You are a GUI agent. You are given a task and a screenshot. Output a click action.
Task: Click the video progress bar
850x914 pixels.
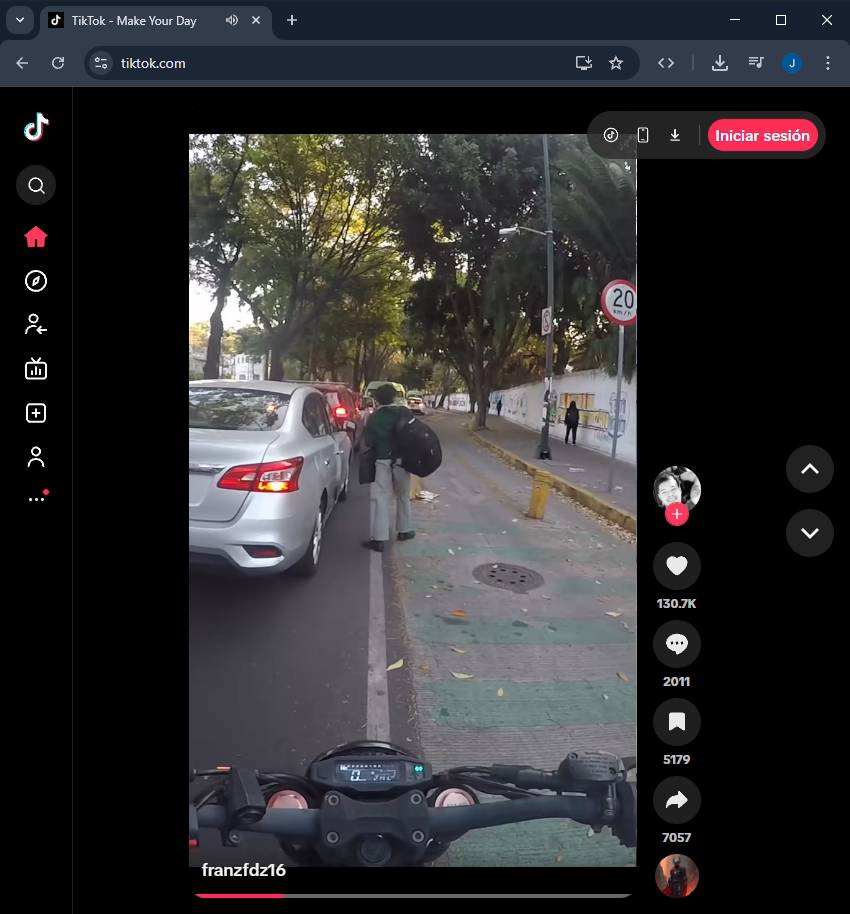pyautogui.click(x=412, y=895)
